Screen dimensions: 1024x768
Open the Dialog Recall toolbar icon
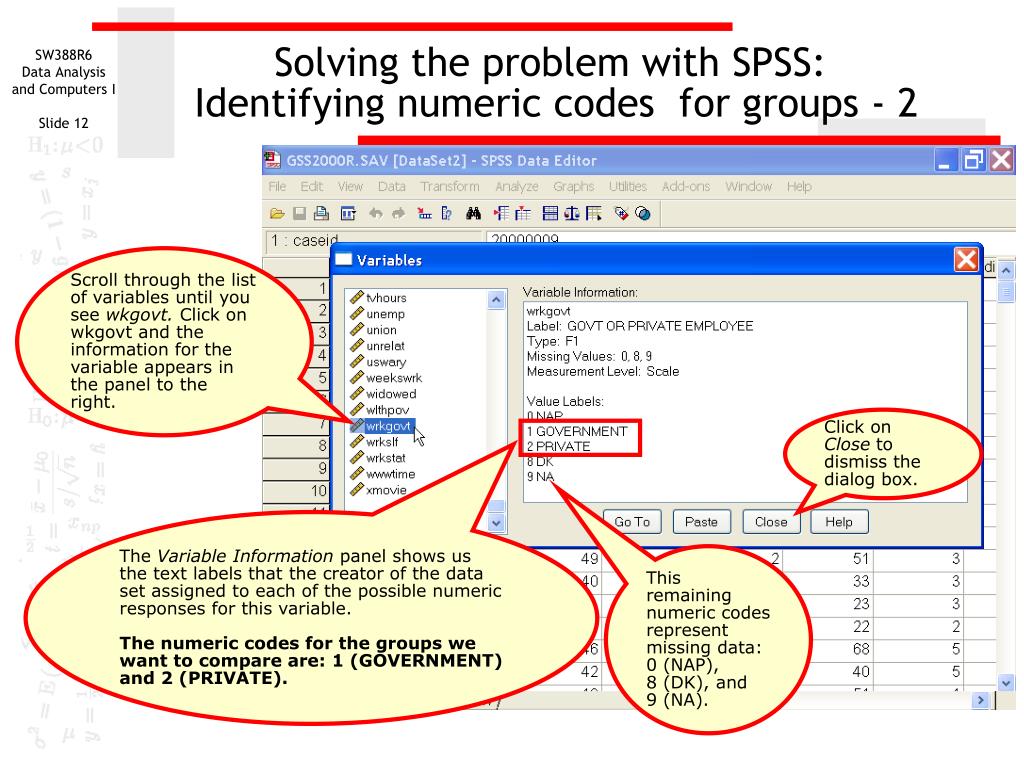click(x=348, y=214)
